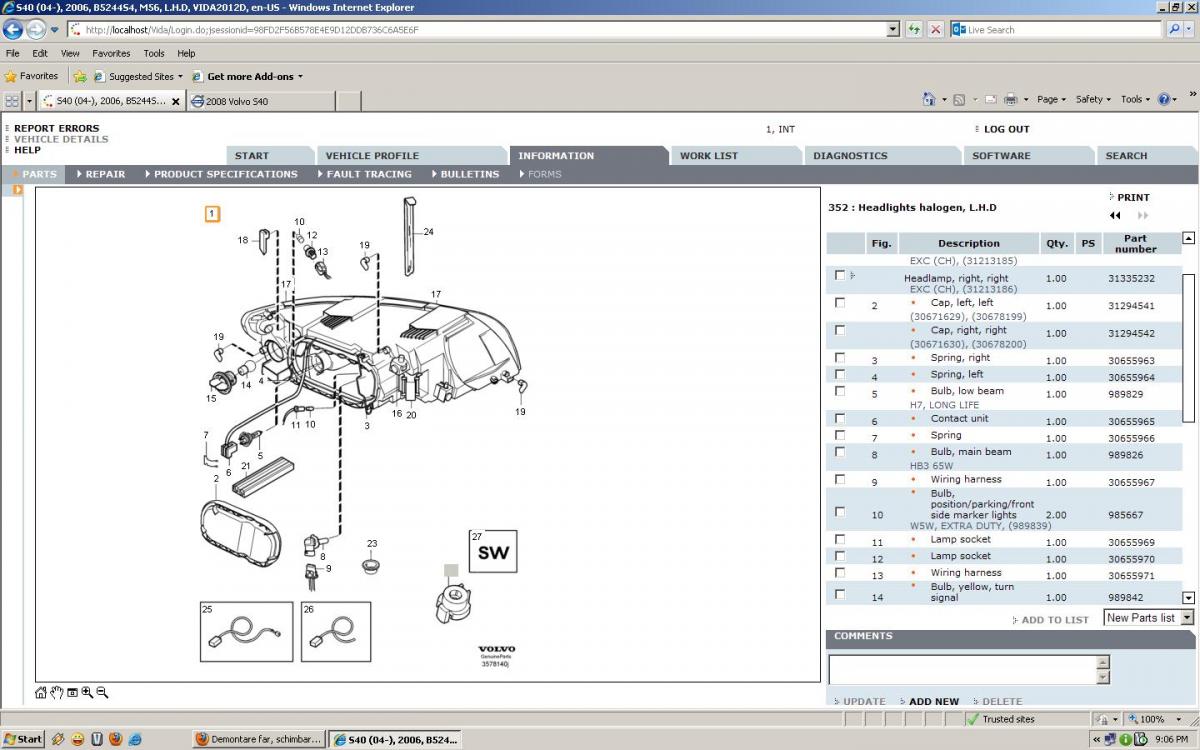Open the search provider dropdown arrow

1189,29
